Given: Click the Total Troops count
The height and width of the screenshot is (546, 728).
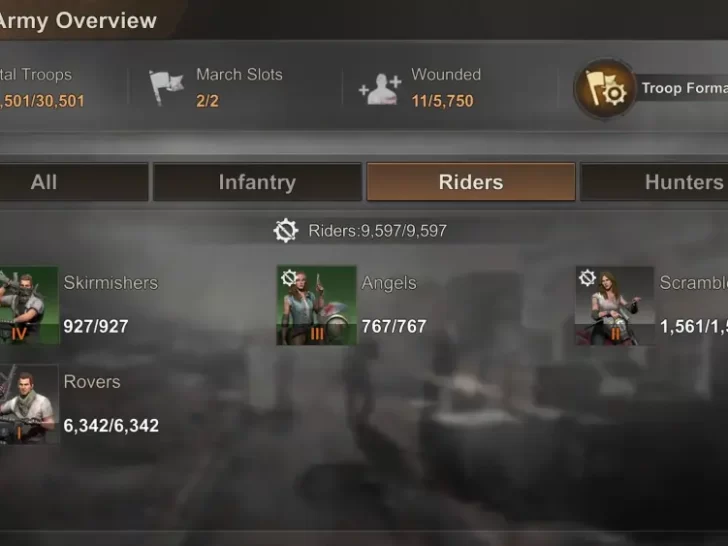Looking at the screenshot, I should click(42, 101).
